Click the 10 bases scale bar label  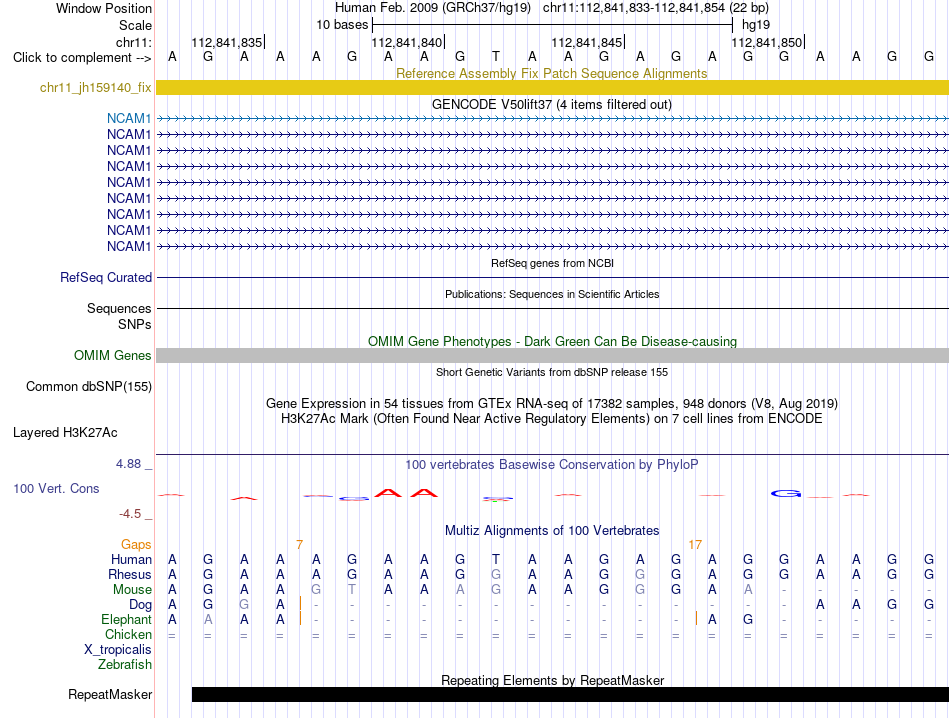tap(342, 25)
